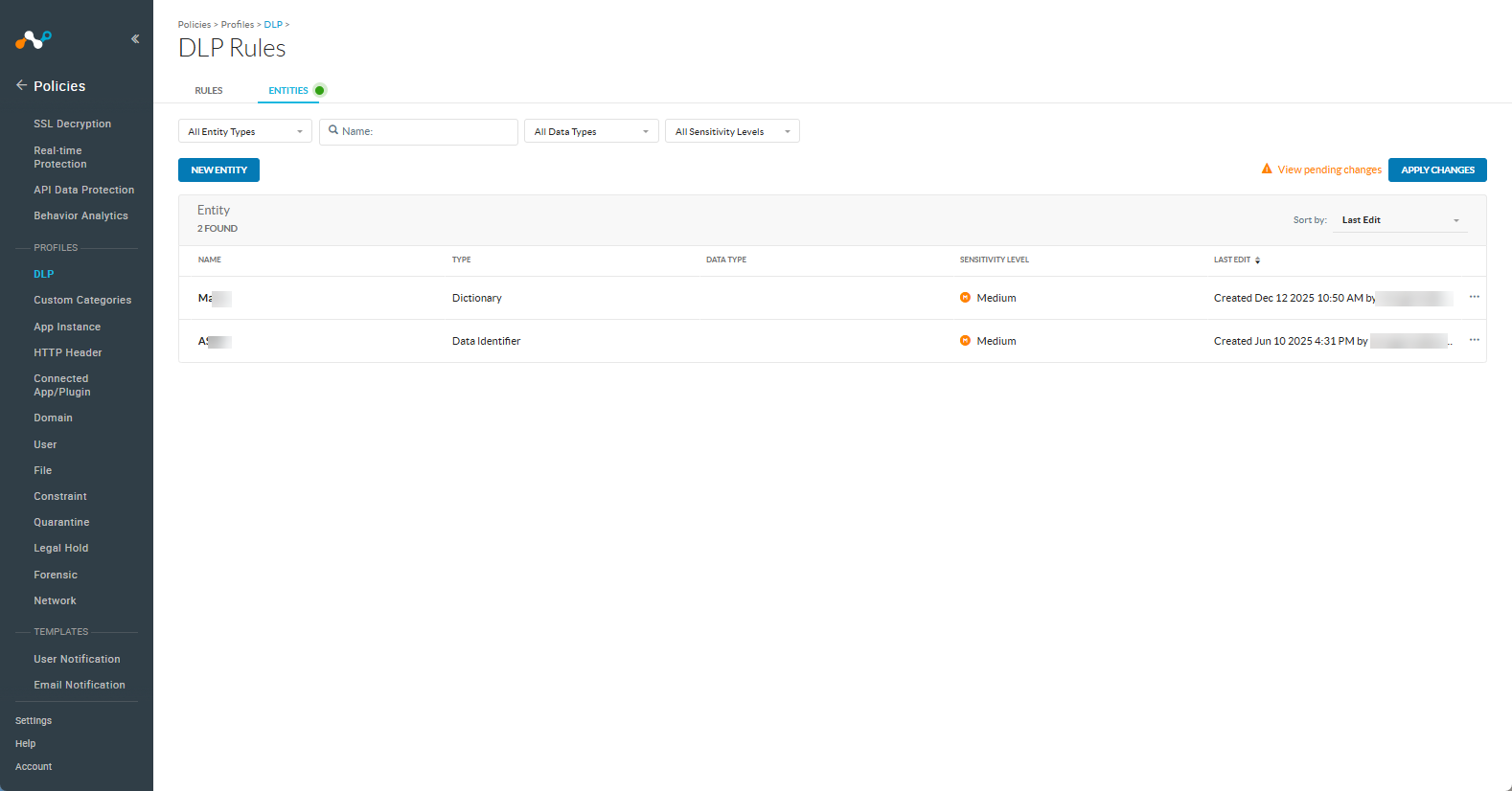Open Behavior Analytics in sidebar
1512x791 pixels.
coord(80,215)
